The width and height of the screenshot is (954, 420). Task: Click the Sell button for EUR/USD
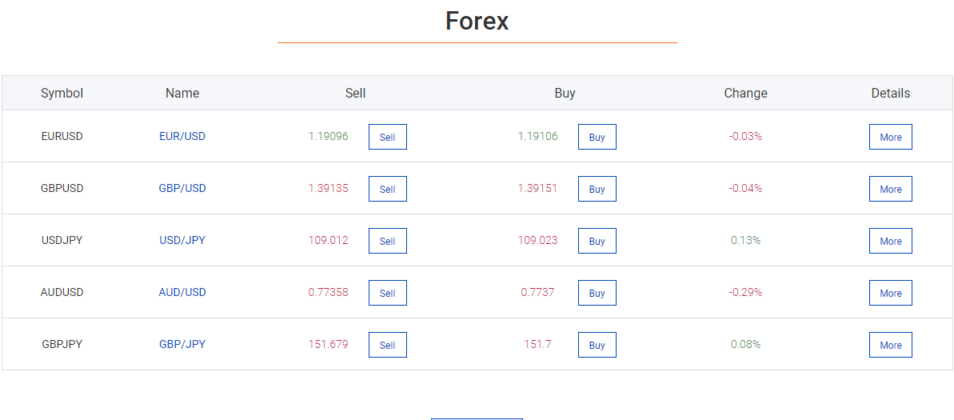tap(388, 137)
